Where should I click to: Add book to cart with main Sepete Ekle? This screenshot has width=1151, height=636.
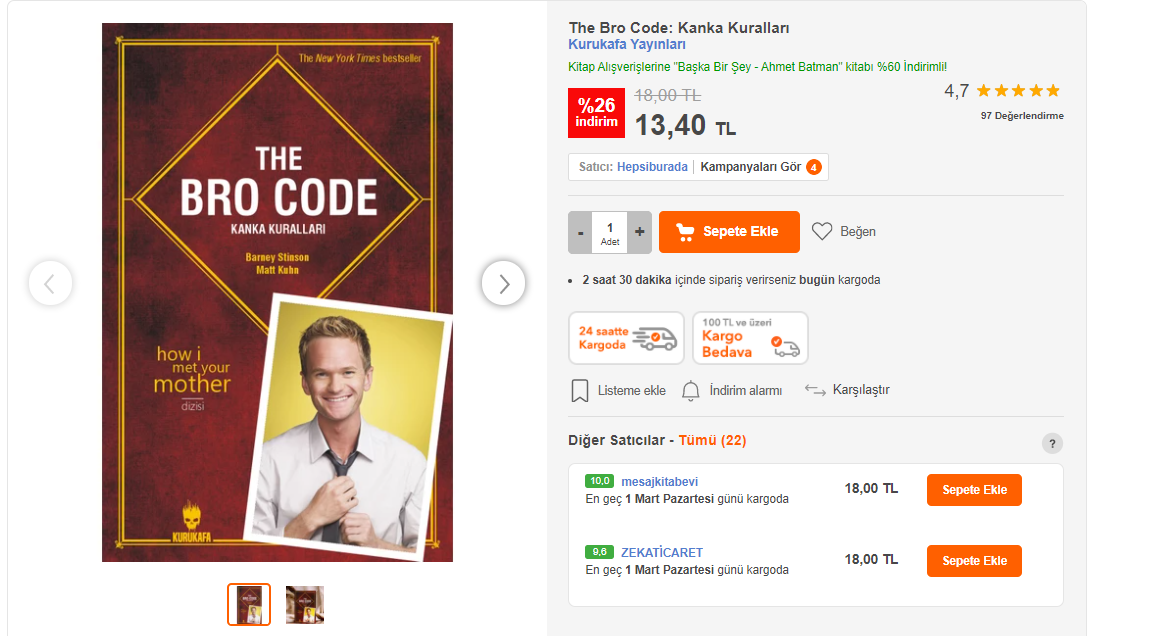pos(729,232)
